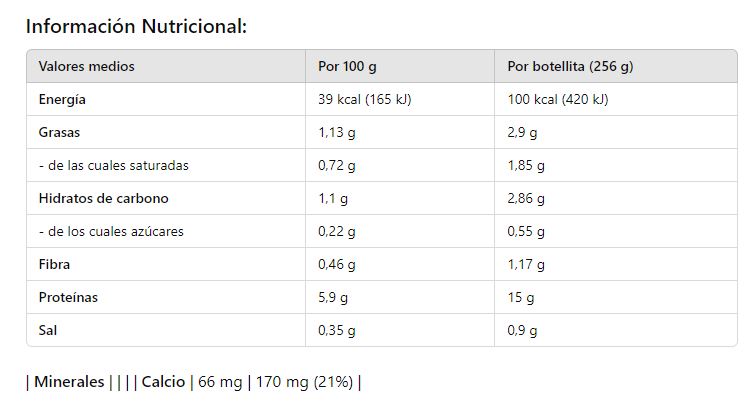Click the Información Nutricional heading
The width and height of the screenshot is (748, 416).
(x=136, y=26)
